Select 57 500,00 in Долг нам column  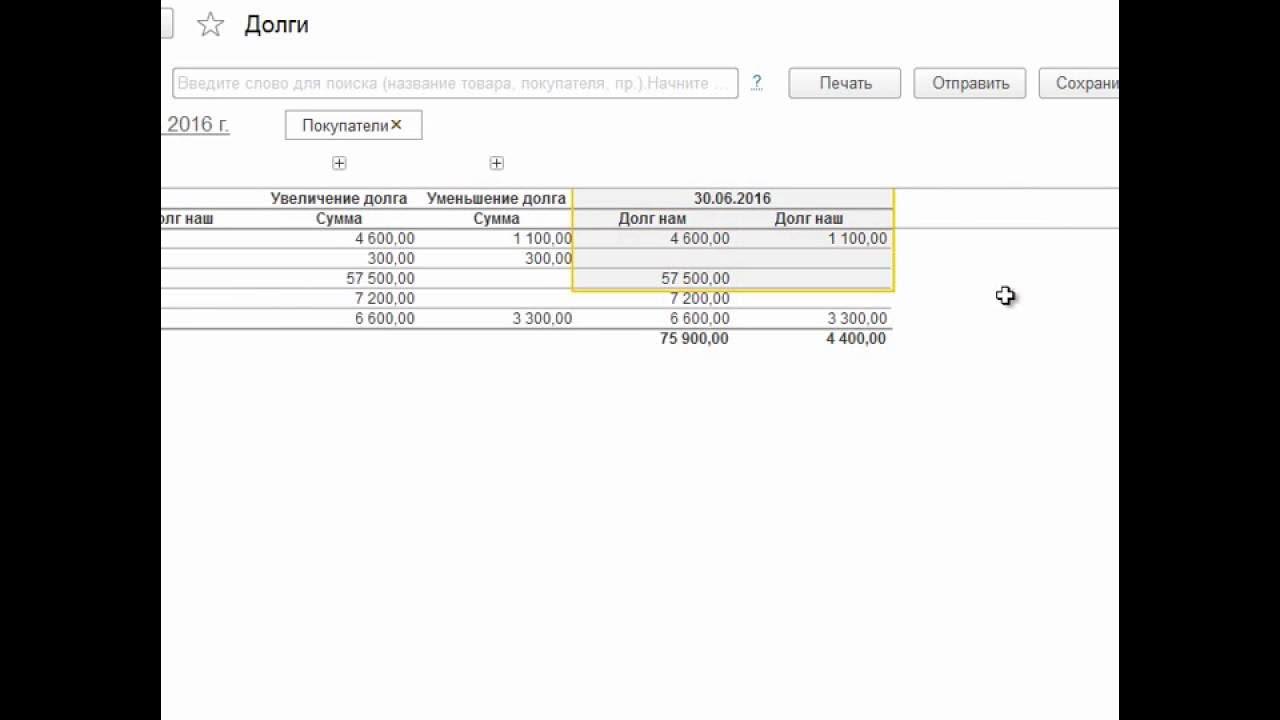pos(695,278)
